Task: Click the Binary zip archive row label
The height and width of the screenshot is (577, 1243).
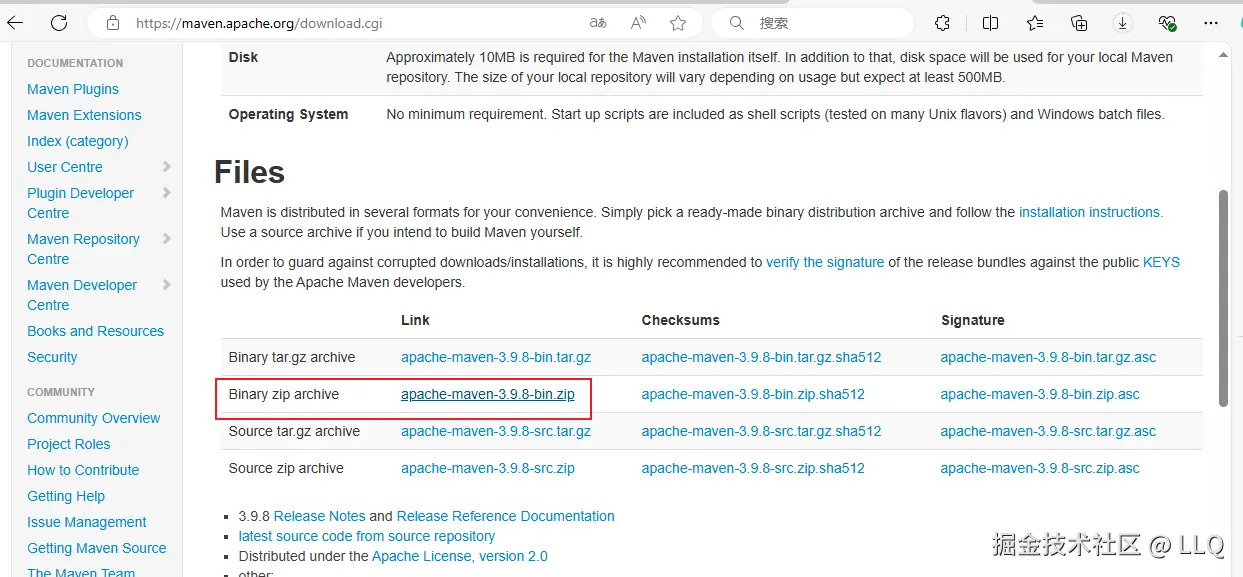Action: 284,394
